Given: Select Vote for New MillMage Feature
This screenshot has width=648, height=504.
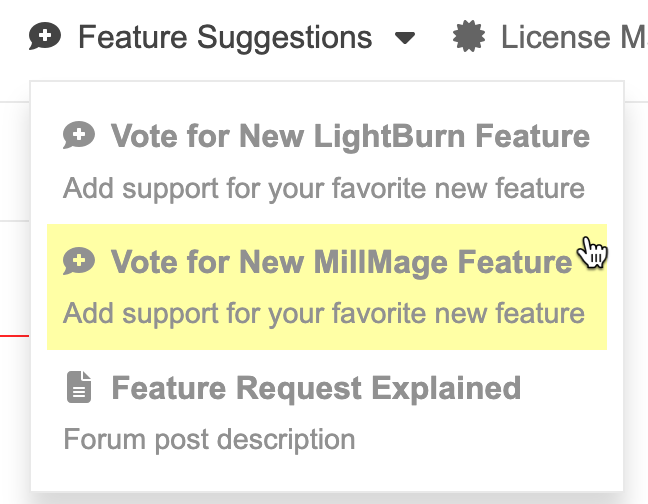Looking at the screenshot, I should point(341,262).
